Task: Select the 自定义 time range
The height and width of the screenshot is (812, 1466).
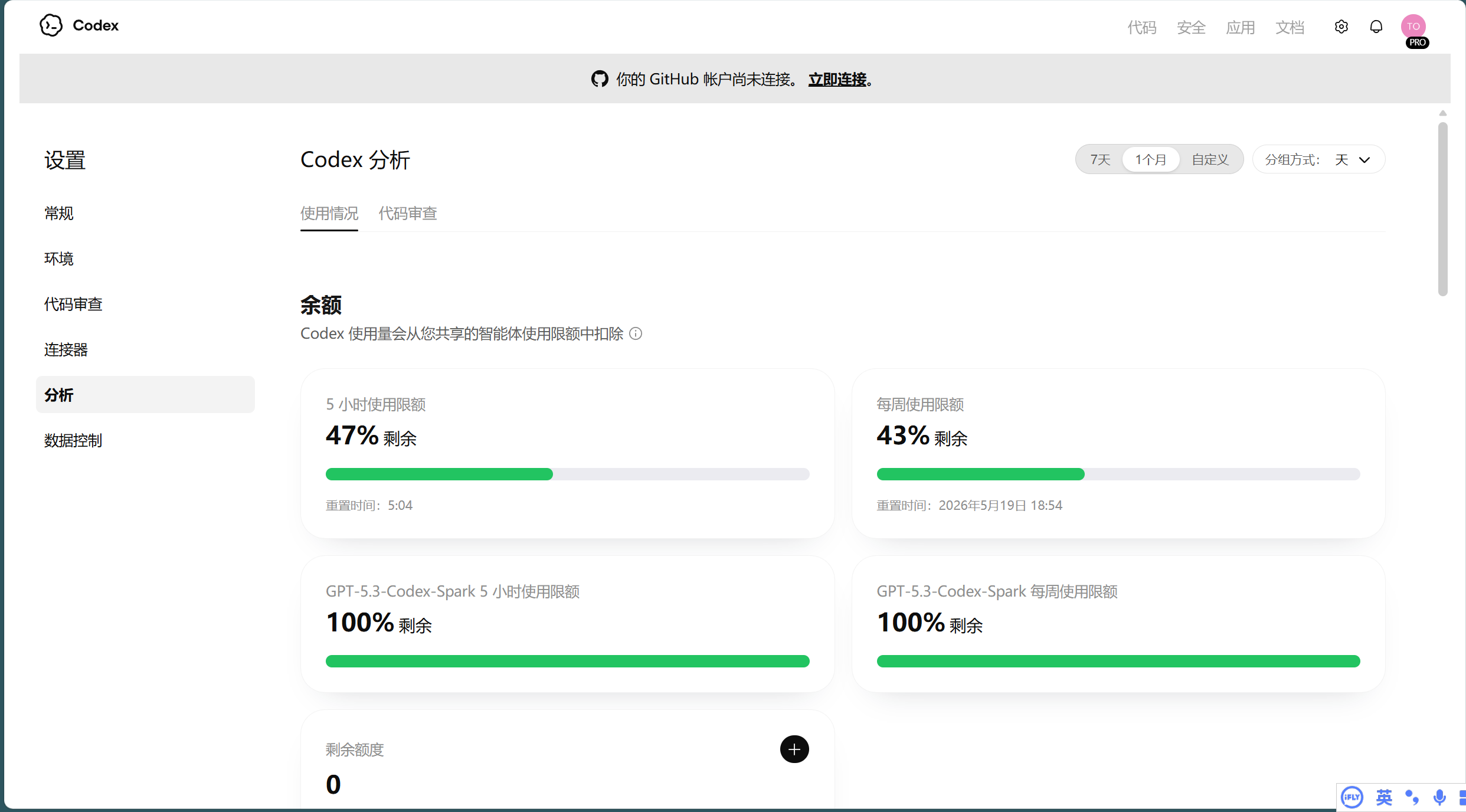Action: click(1210, 160)
